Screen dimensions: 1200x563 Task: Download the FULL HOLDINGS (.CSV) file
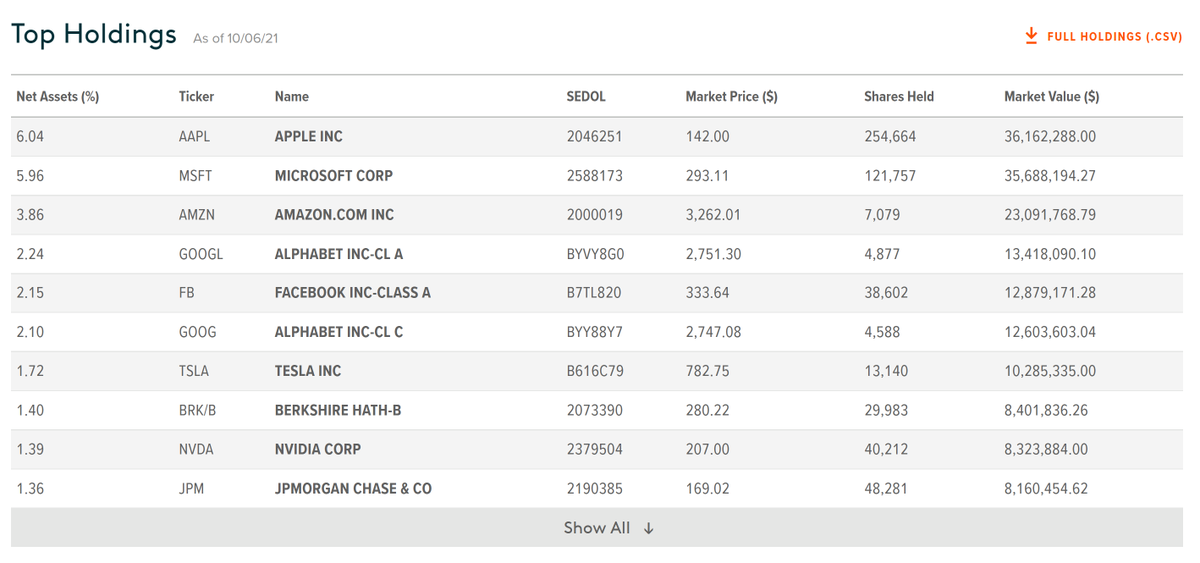pyautogui.click(x=1103, y=36)
